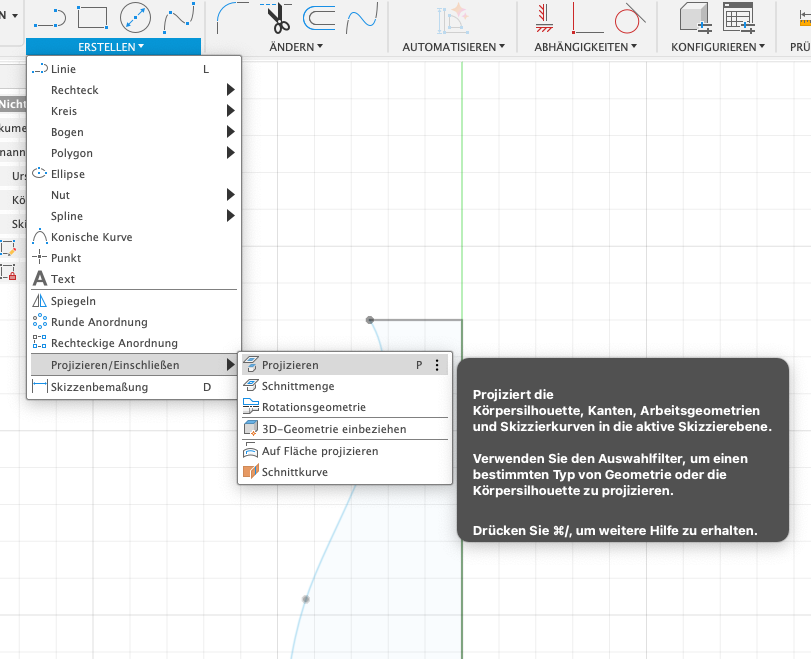Choose Projizieren from the submenu
The height and width of the screenshot is (659, 811).
coord(290,365)
